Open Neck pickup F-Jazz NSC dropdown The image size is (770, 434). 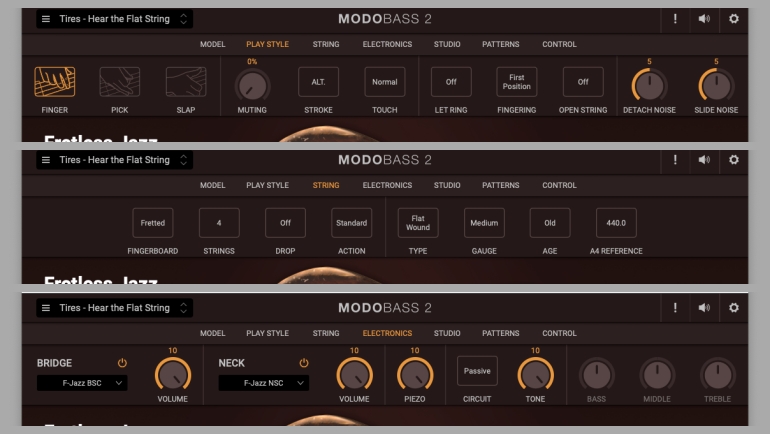264,383
